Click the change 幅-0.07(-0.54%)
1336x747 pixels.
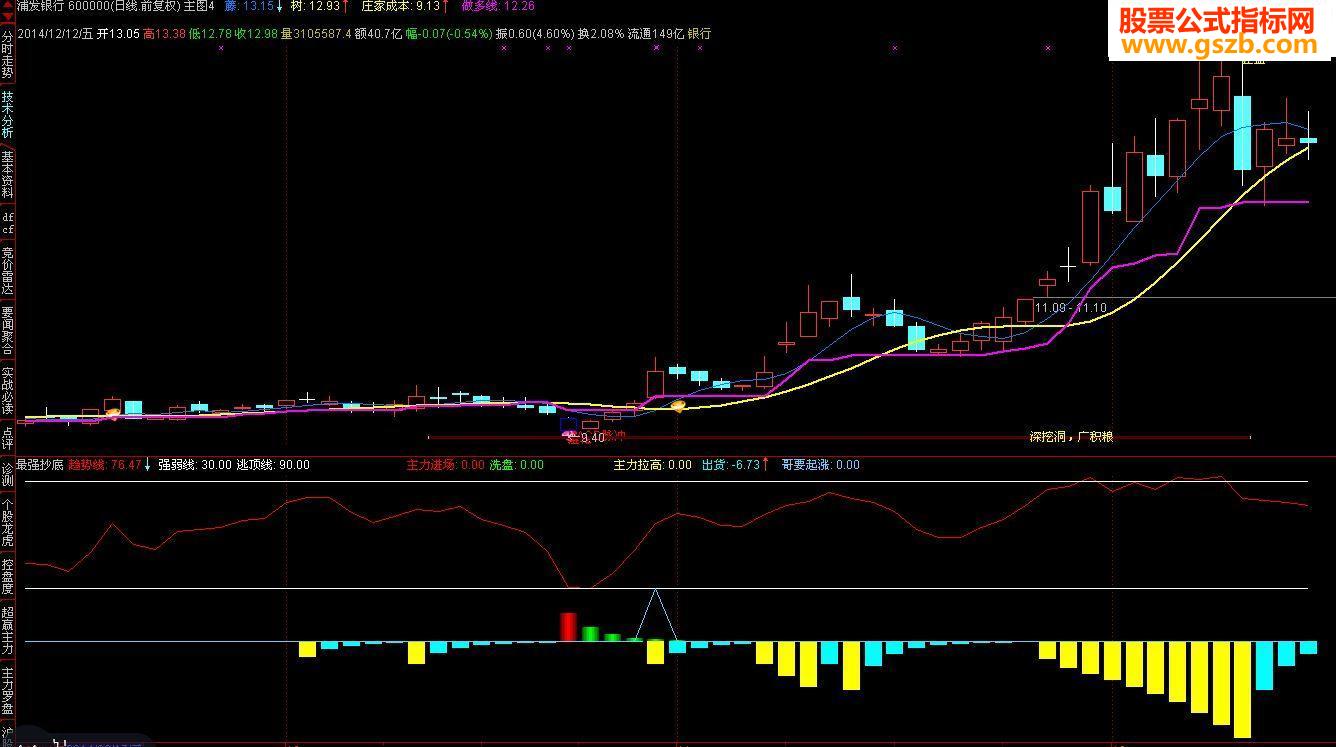(x=449, y=34)
